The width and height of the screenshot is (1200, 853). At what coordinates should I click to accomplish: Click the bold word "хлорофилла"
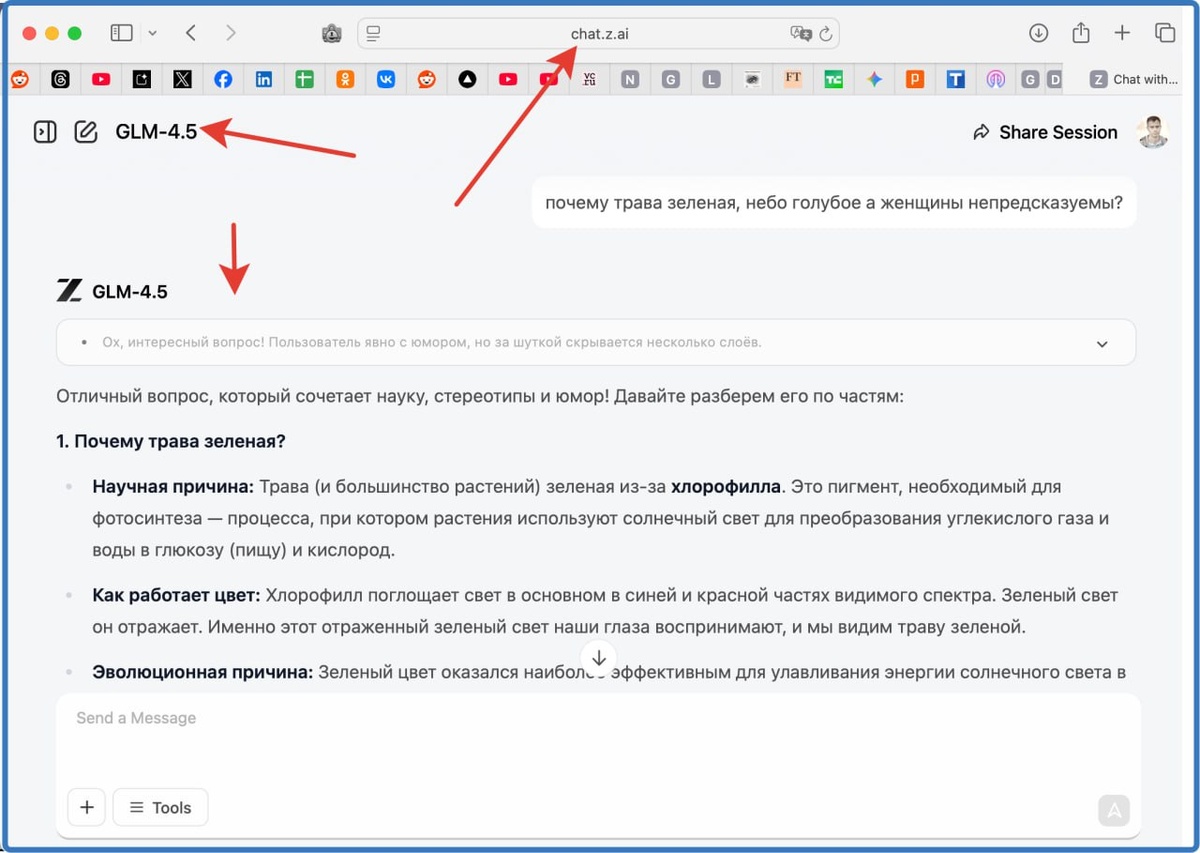coord(725,487)
